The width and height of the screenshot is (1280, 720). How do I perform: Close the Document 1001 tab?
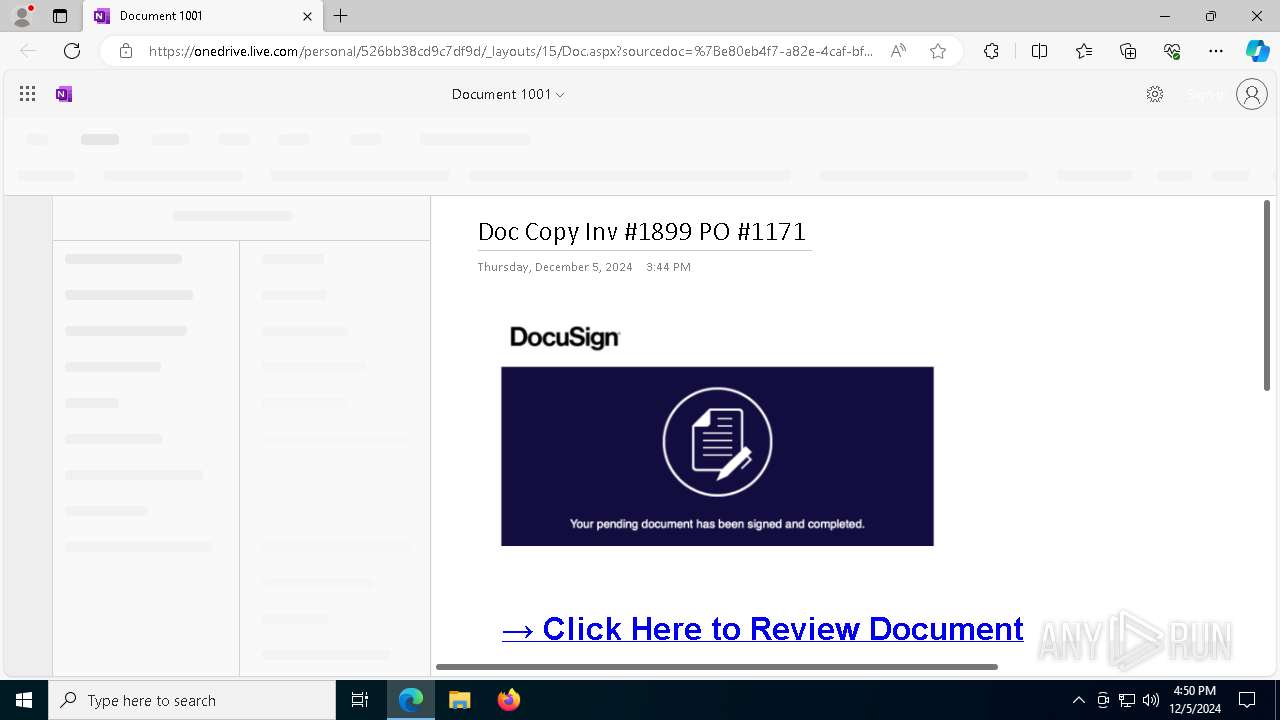(307, 16)
